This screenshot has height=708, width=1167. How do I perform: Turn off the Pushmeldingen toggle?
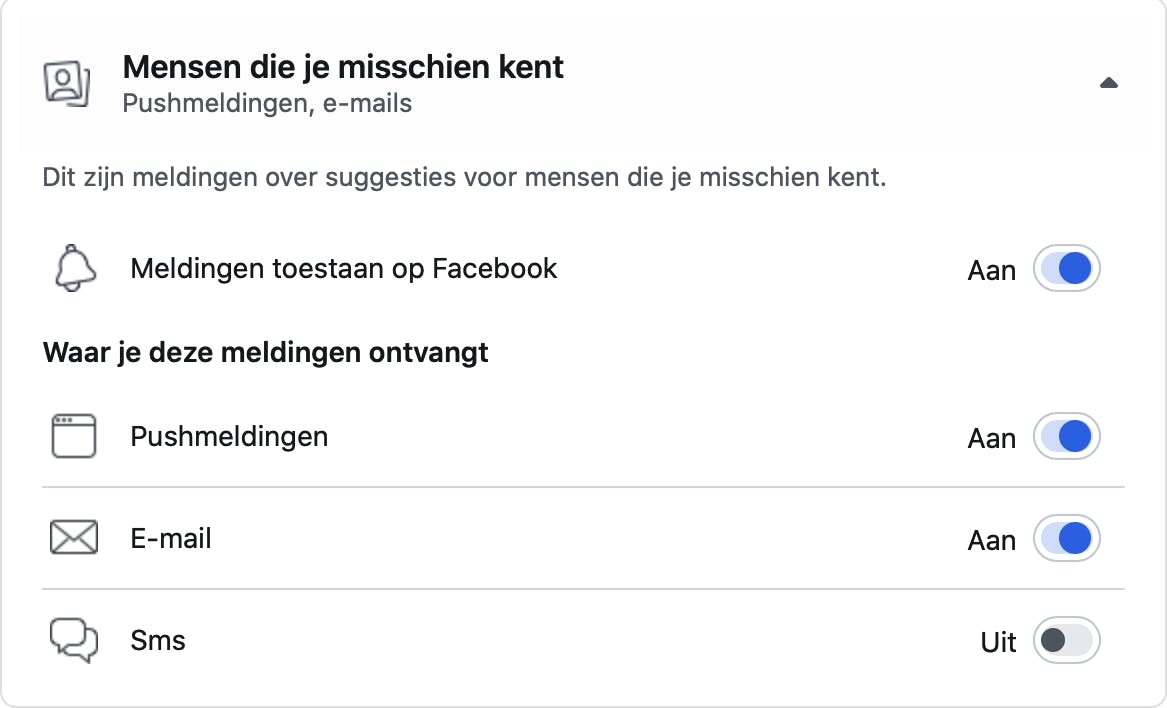[x=1066, y=436]
